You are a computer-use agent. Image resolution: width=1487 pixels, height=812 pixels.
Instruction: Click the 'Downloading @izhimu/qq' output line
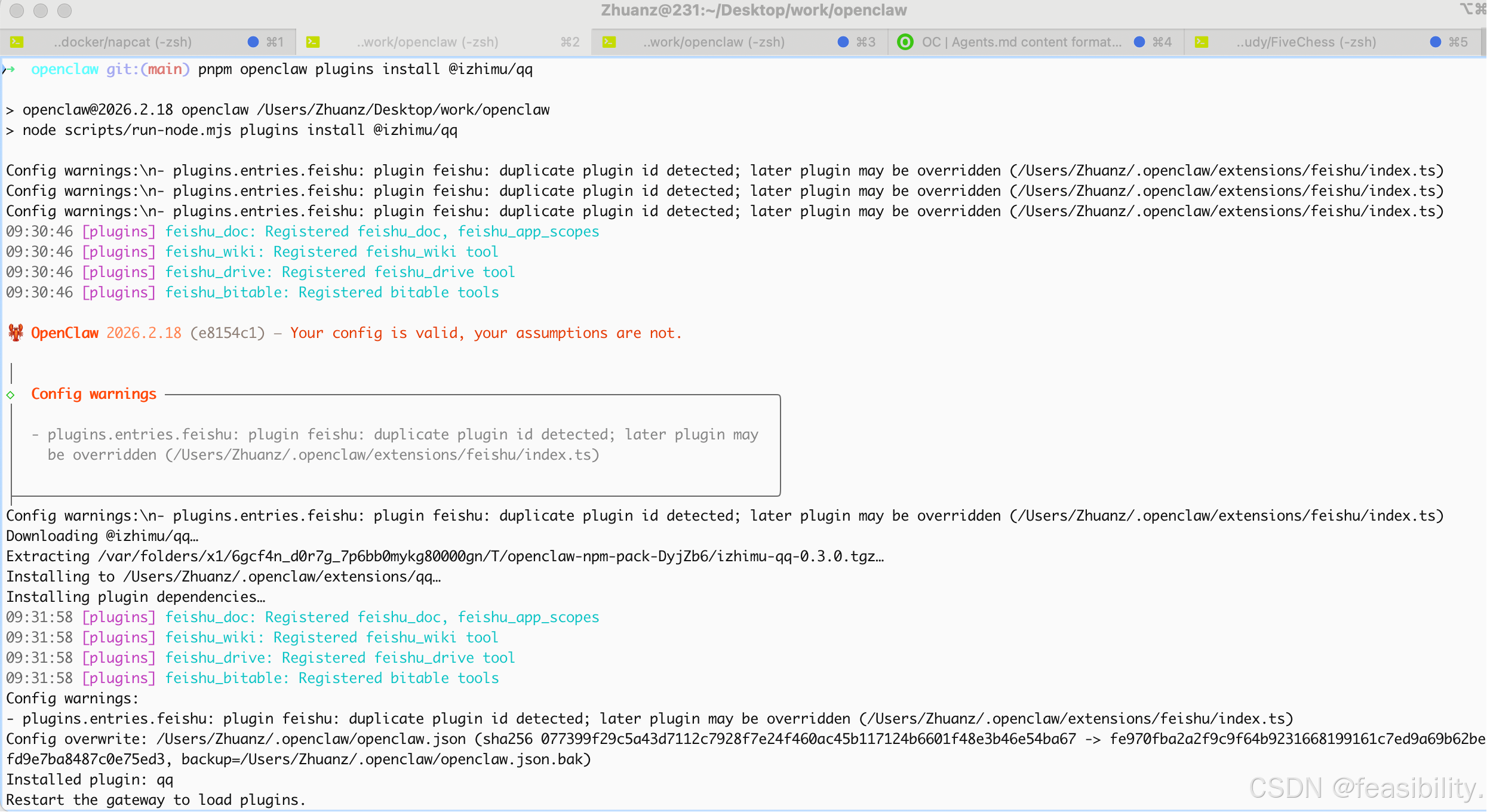click(x=102, y=536)
